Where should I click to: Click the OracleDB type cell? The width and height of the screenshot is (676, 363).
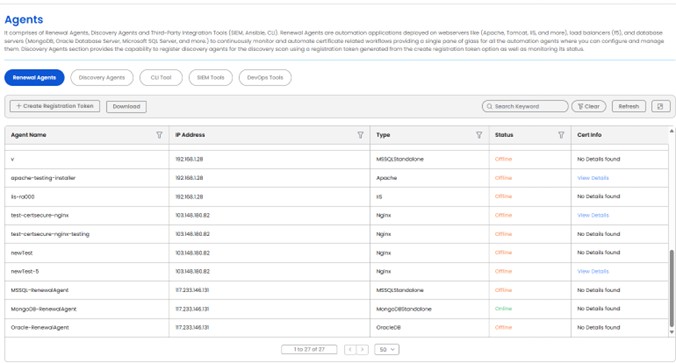[x=388, y=328]
